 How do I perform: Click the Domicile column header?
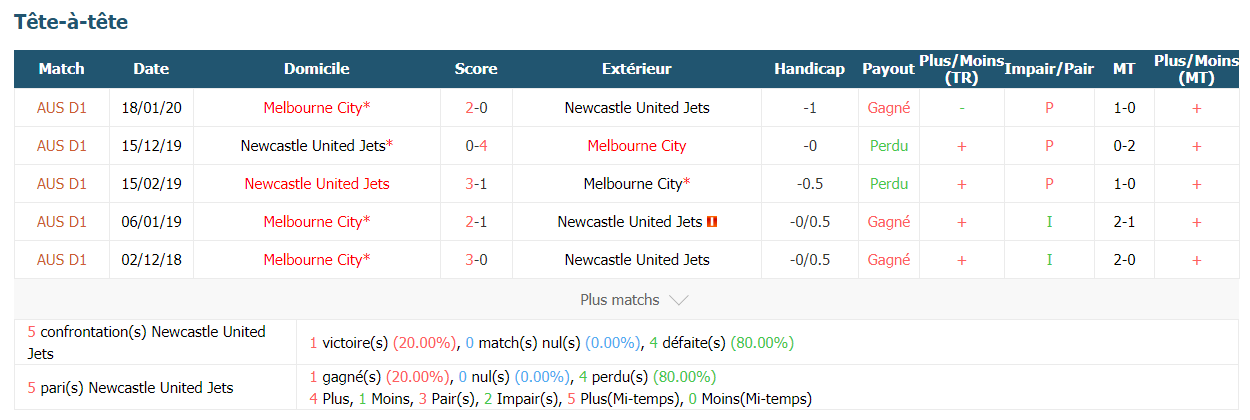click(317, 69)
